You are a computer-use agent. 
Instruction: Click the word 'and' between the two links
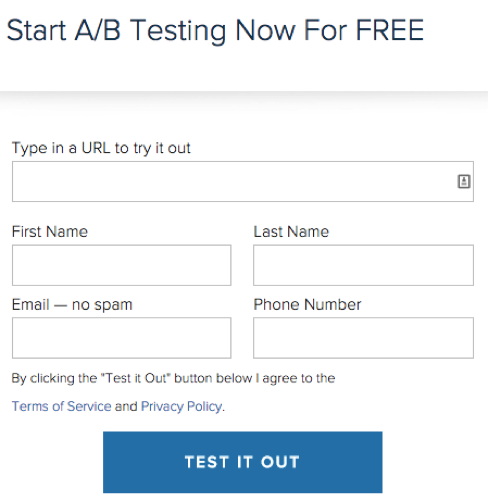126,406
